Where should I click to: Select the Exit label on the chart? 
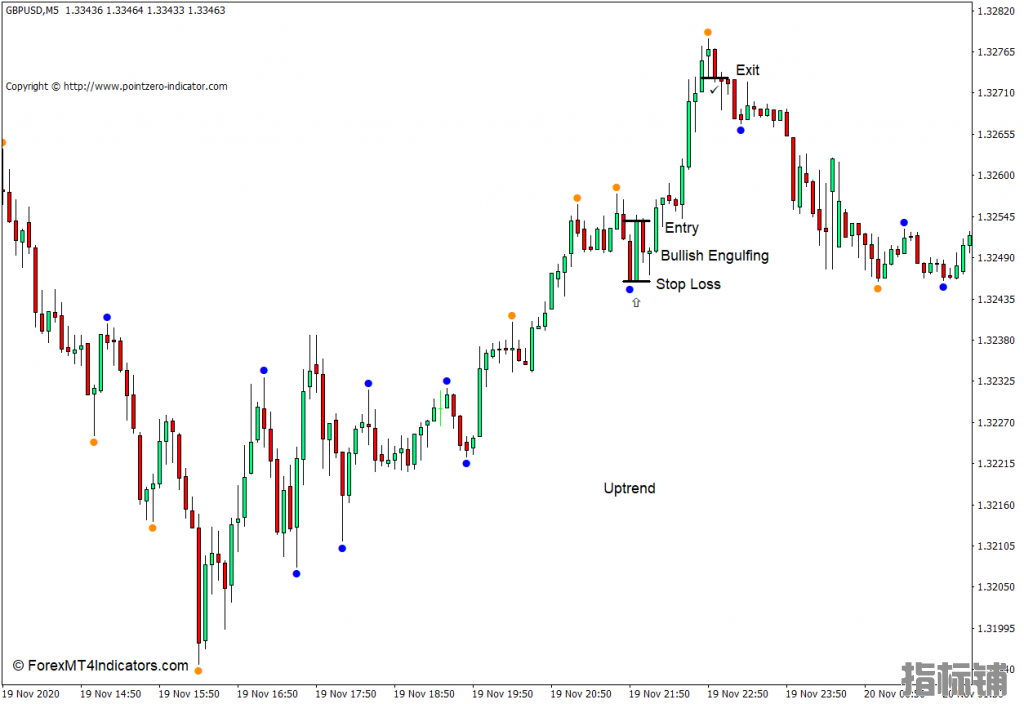pyautogui.click(x=748, y=70)
